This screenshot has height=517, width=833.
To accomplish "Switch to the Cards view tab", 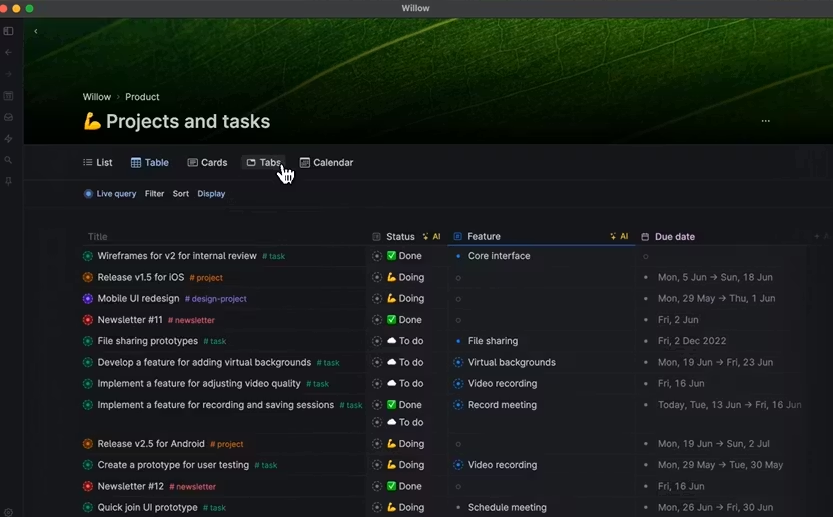I will pos(207,163).
